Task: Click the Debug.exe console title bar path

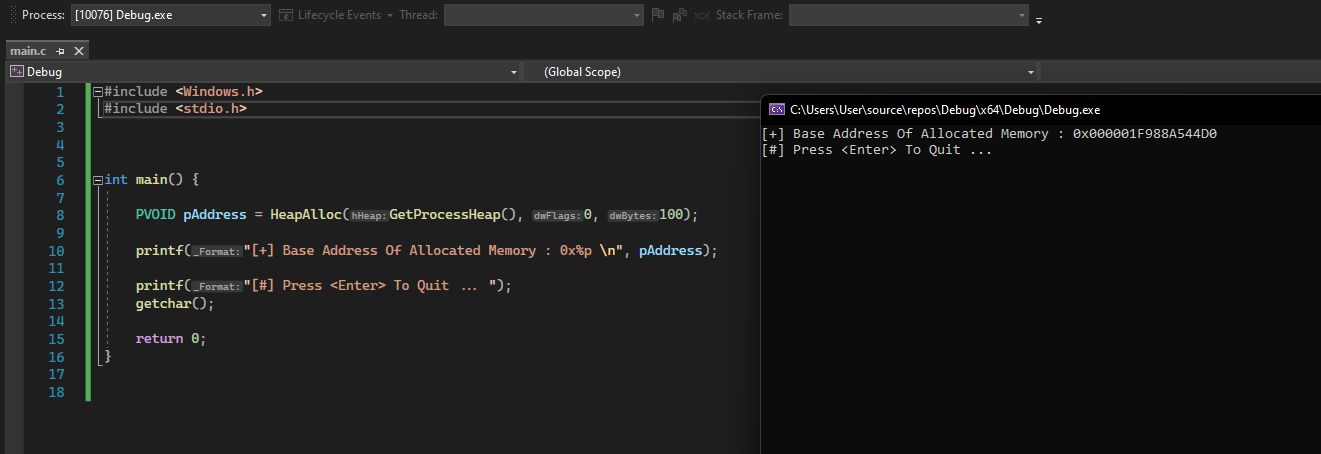Action: 945,110
